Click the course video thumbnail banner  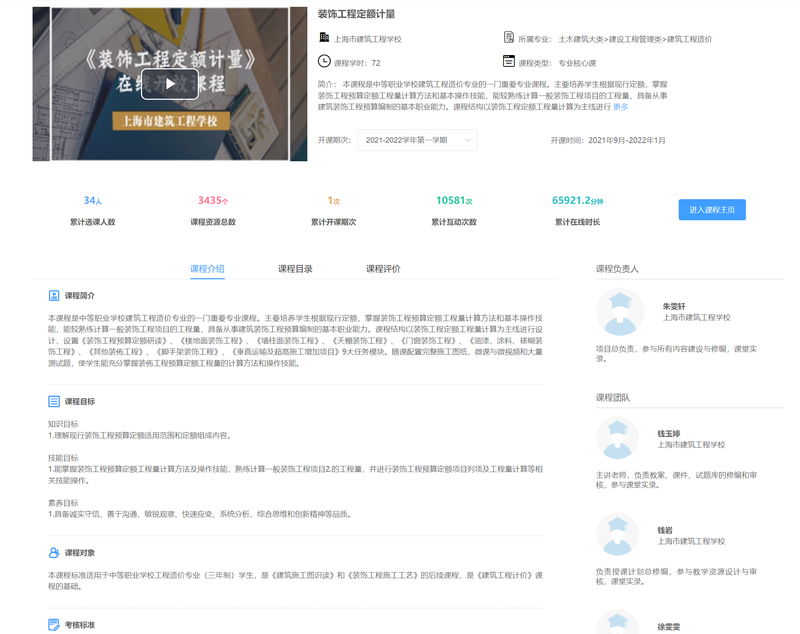[x=169, y=84]
